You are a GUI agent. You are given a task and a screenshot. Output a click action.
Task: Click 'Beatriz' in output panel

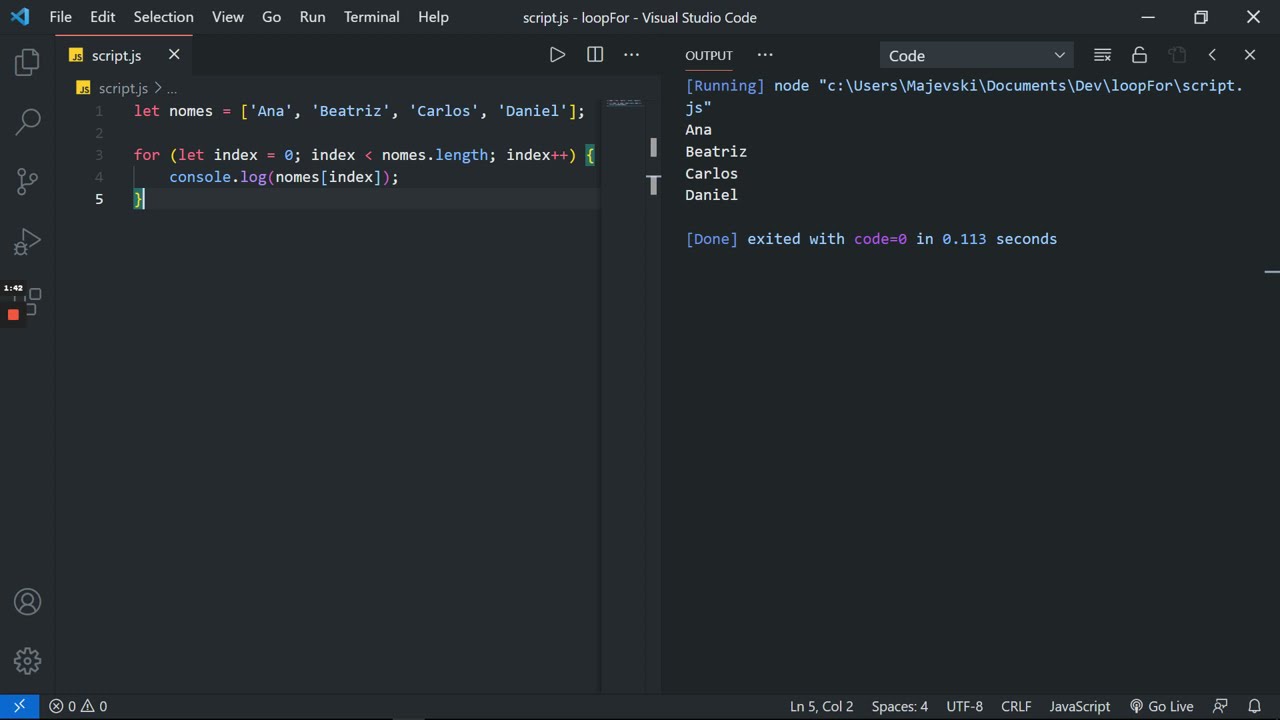[x=716, y=152]
